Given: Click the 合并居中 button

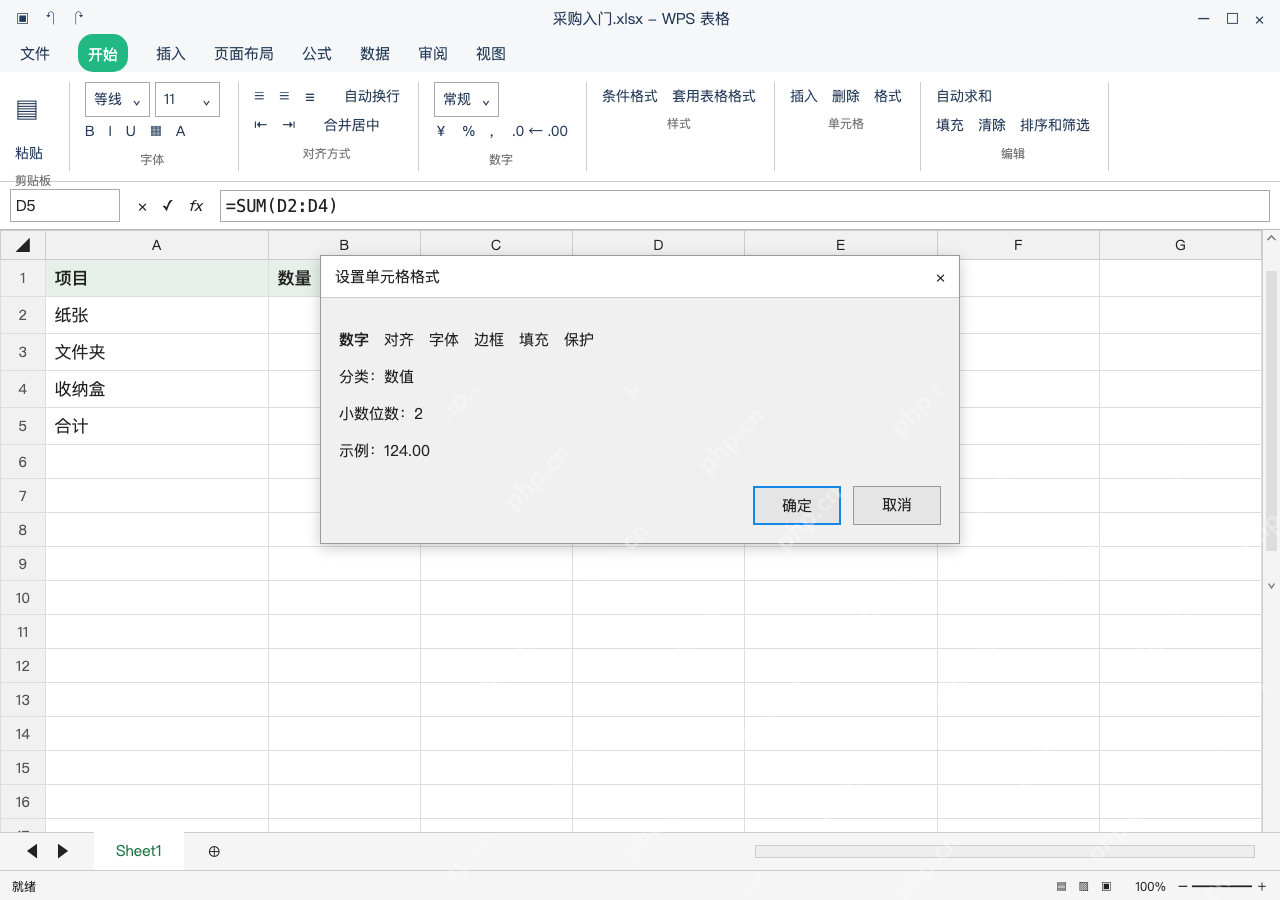Looking at the screenshot, I should click(352, 125).
